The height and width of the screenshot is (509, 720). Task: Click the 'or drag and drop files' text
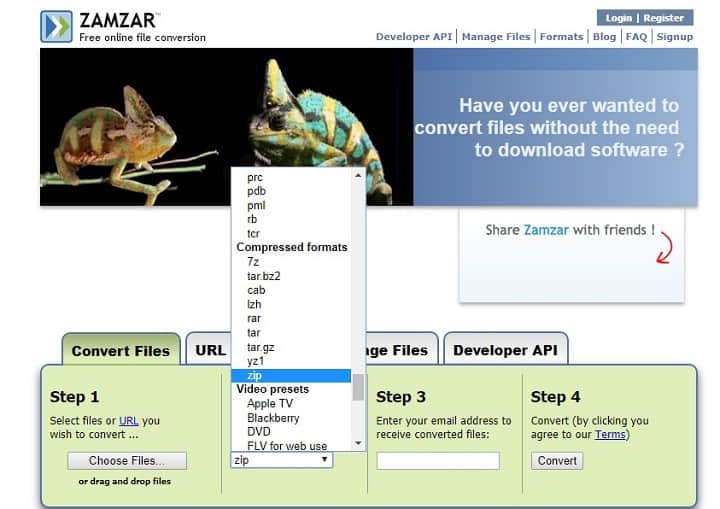pos(124,481)
